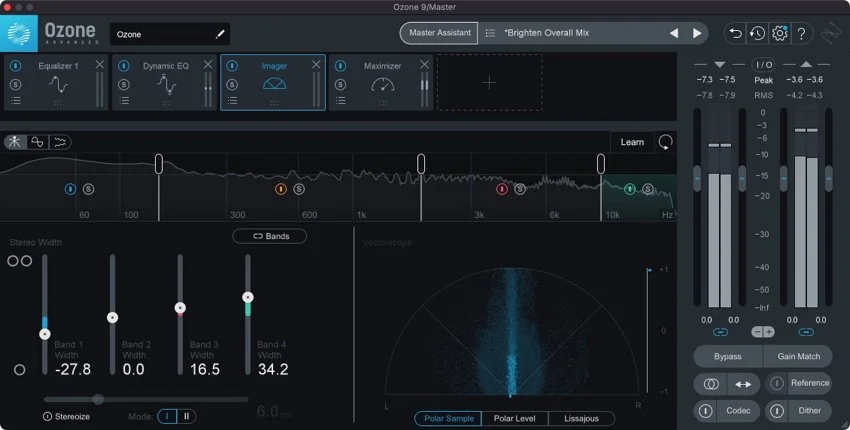
Task: Click the Bypass button
Action: point(727,356)
